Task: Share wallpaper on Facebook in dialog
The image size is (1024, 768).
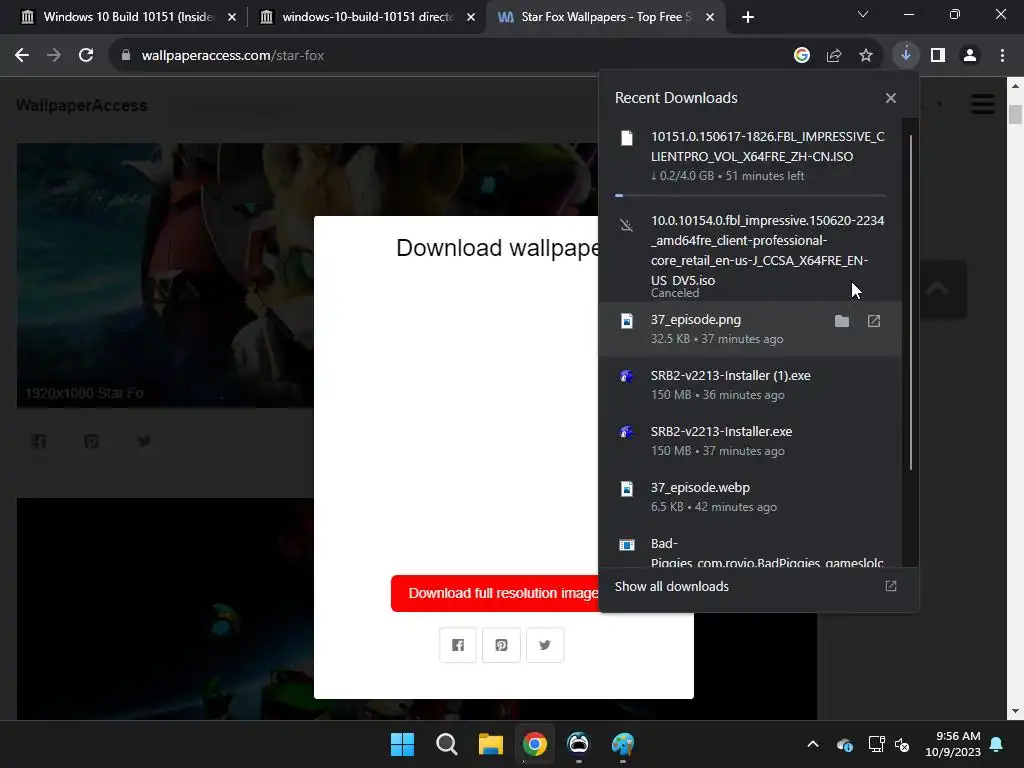Action: [x=458, y=645]
